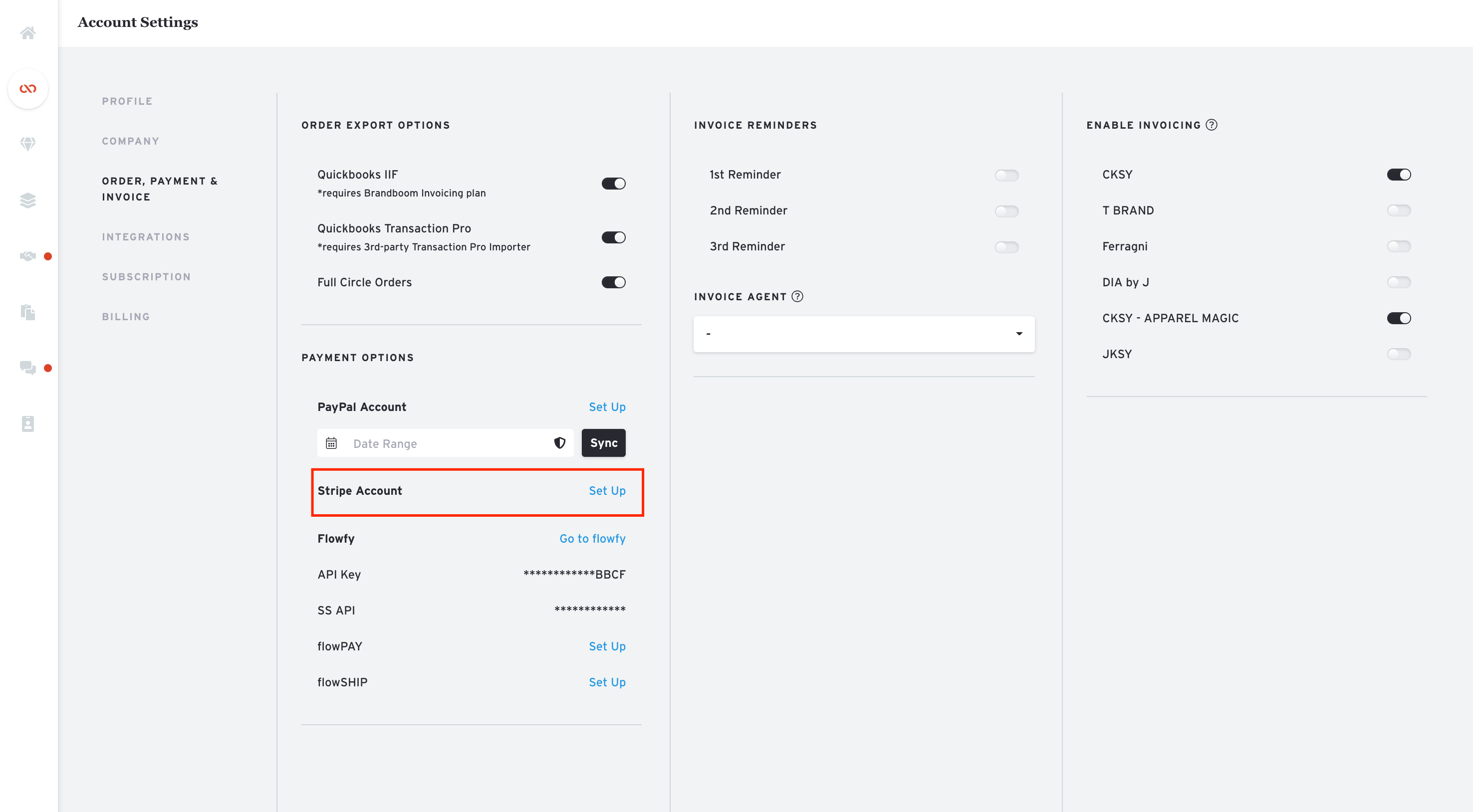Screen dimensions: 1473x812
Task: Go to the Profile settings section
Action: click(x=128, y=101)
